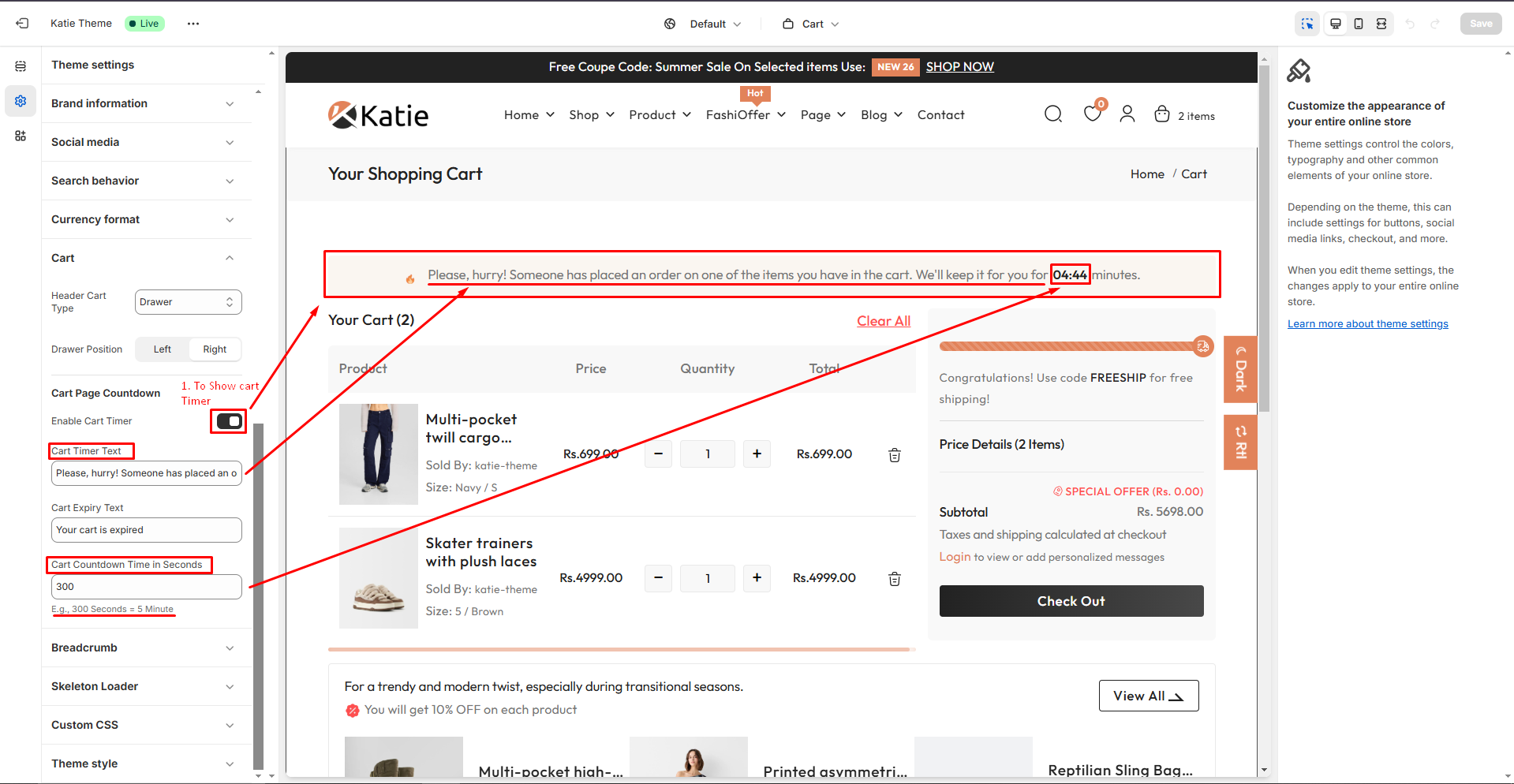Open the wishlist heart icon
This screenshot has width=1514, height=784.
1092,114
